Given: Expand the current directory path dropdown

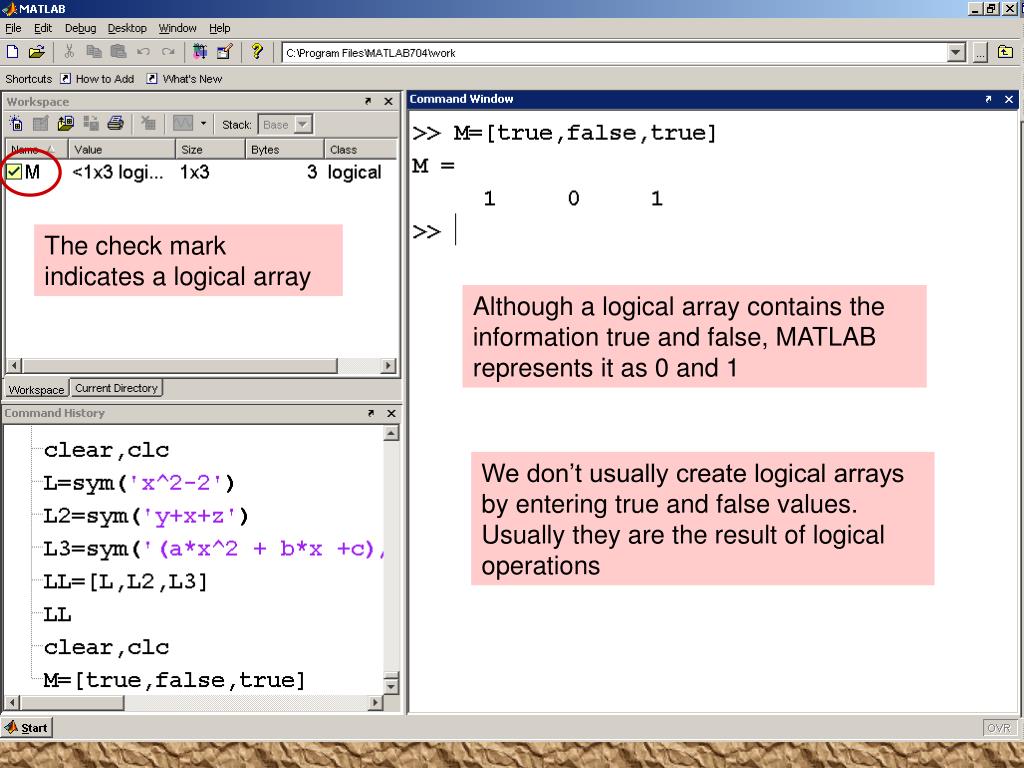Looking at the screenshot, I should point(956,52).
